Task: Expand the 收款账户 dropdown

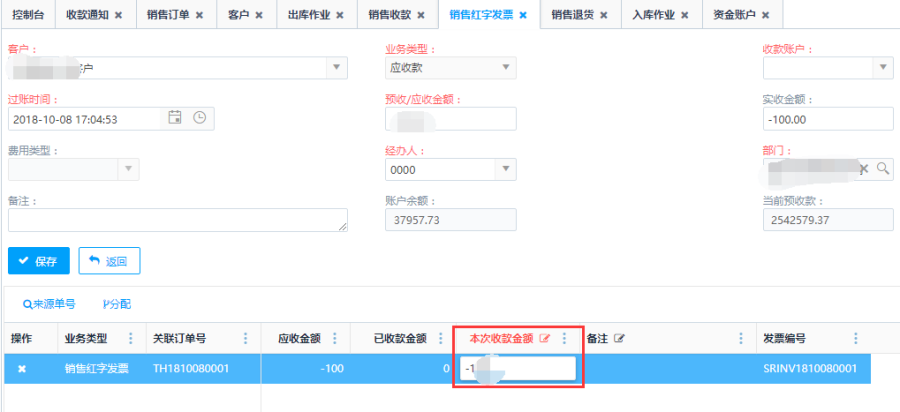Action: pos(882,68)
